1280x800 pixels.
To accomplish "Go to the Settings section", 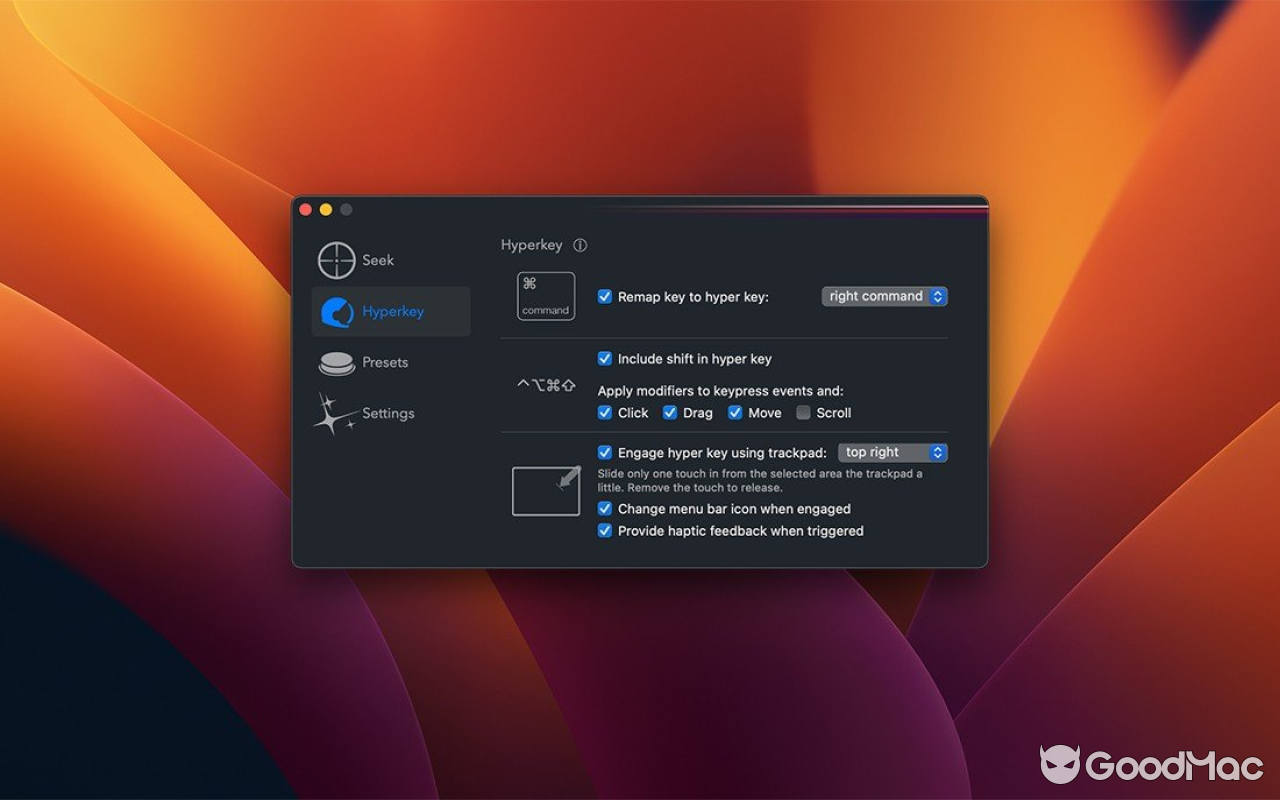I will click(388, 413).
